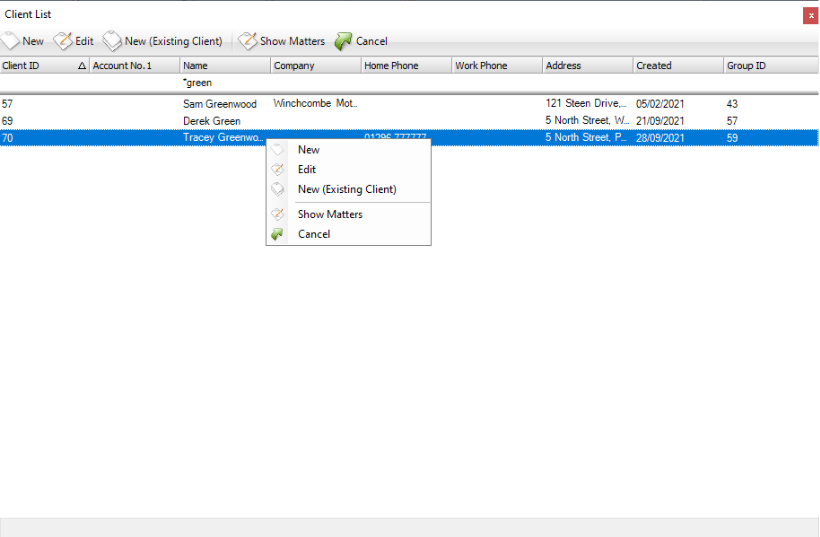Click the green Cancel icon in context menu
820x537 pixels.
coord(278,234)
